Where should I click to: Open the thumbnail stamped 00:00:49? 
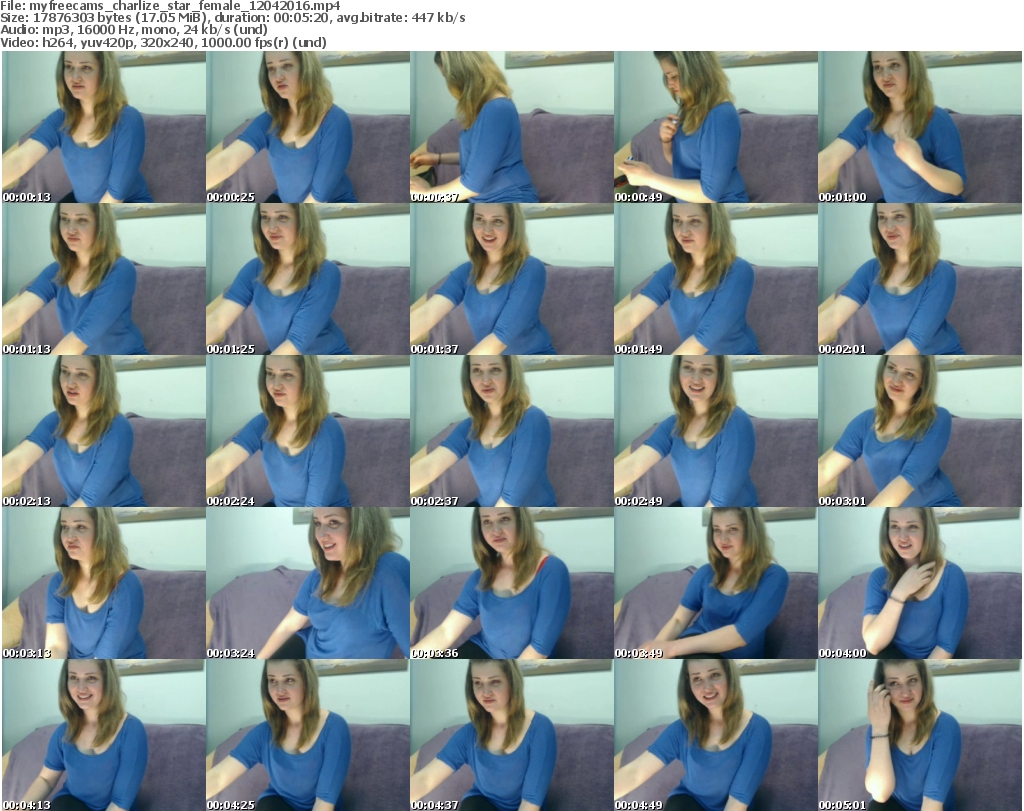pyautogui.click(x=716, y=127)
